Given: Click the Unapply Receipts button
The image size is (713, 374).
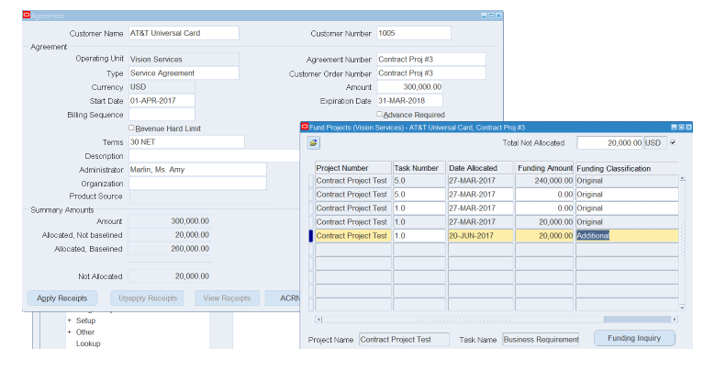Looking at the screenshot, I should point(147,298).
